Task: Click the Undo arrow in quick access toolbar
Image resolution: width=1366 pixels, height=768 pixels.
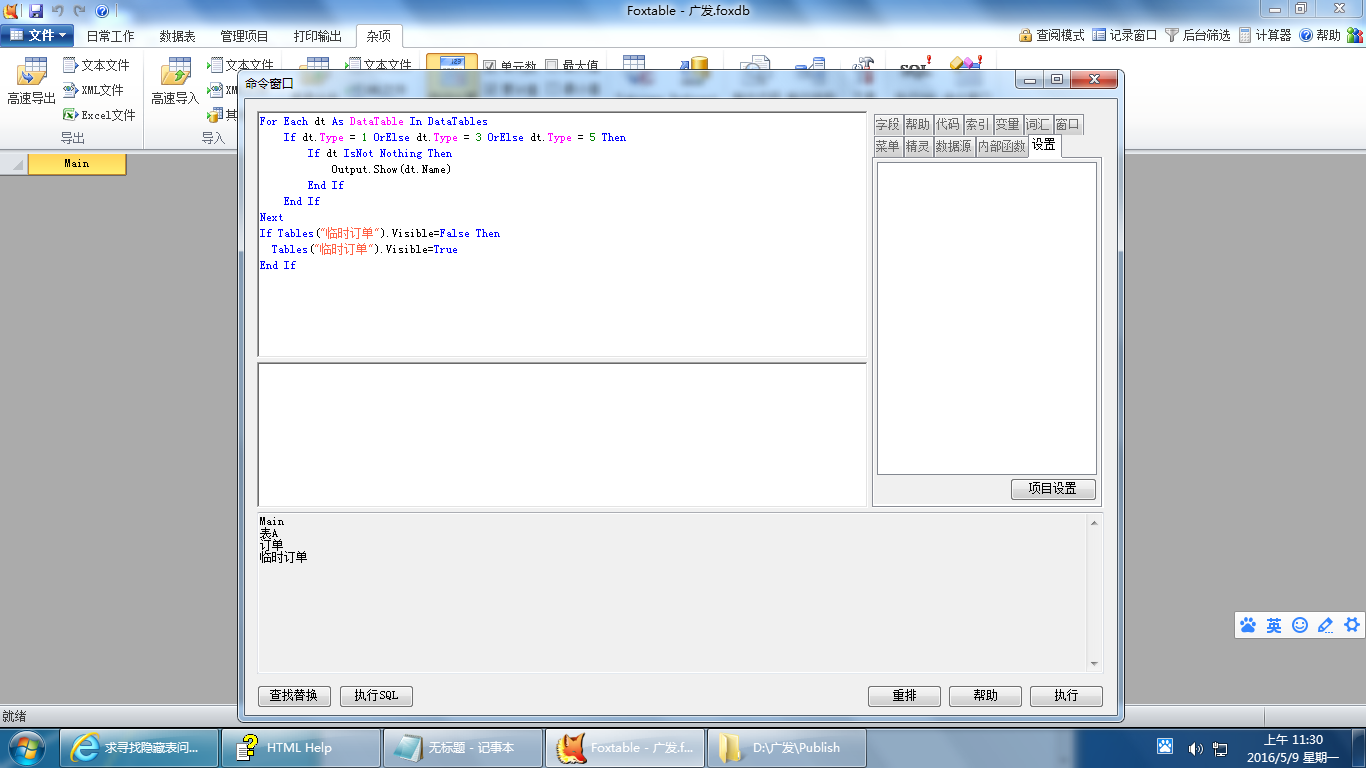Action: pos(58,11)
